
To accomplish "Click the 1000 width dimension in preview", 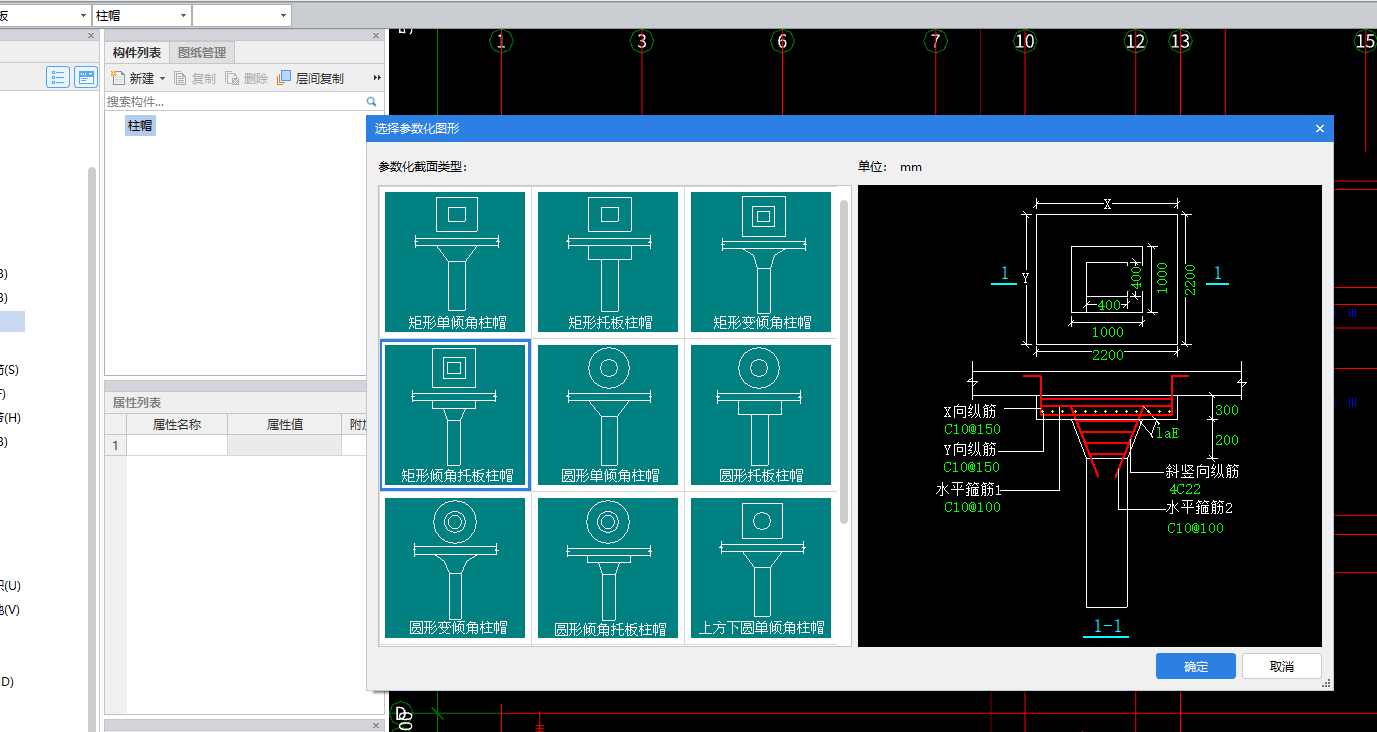I will [1107, 332].
